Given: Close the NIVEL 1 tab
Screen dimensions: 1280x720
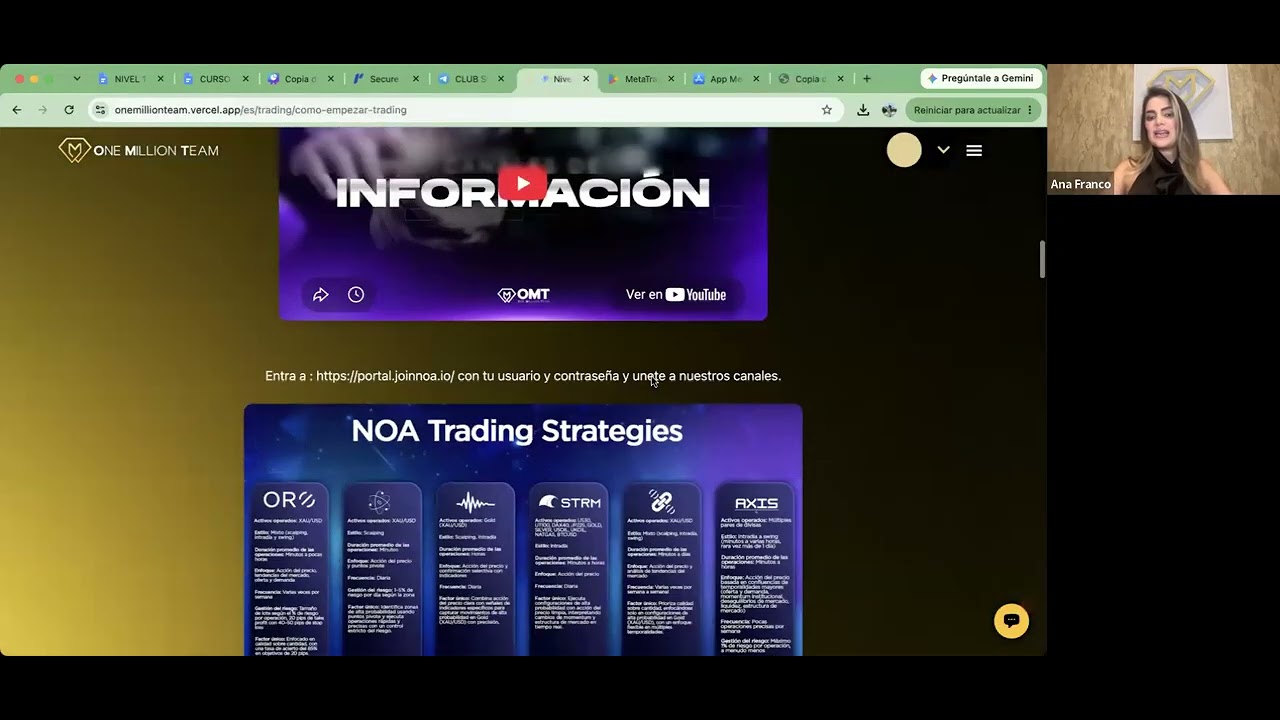Looking at the screenshot, I should click(x=161, y=79).
